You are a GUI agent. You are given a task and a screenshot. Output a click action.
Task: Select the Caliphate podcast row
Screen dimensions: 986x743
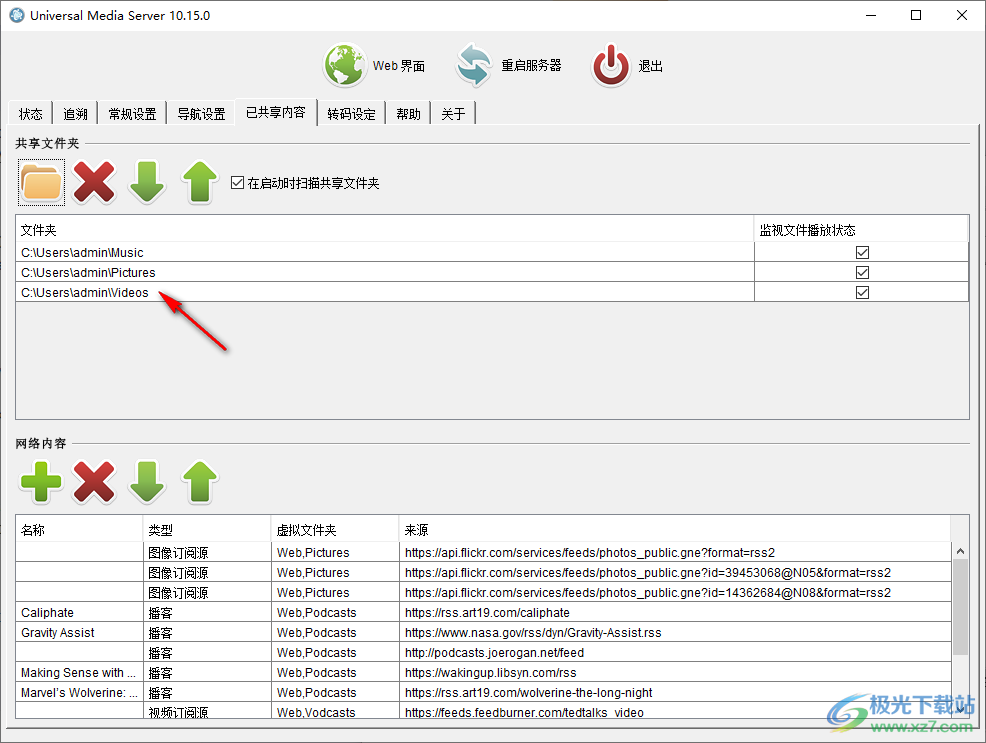coord(483,613)
